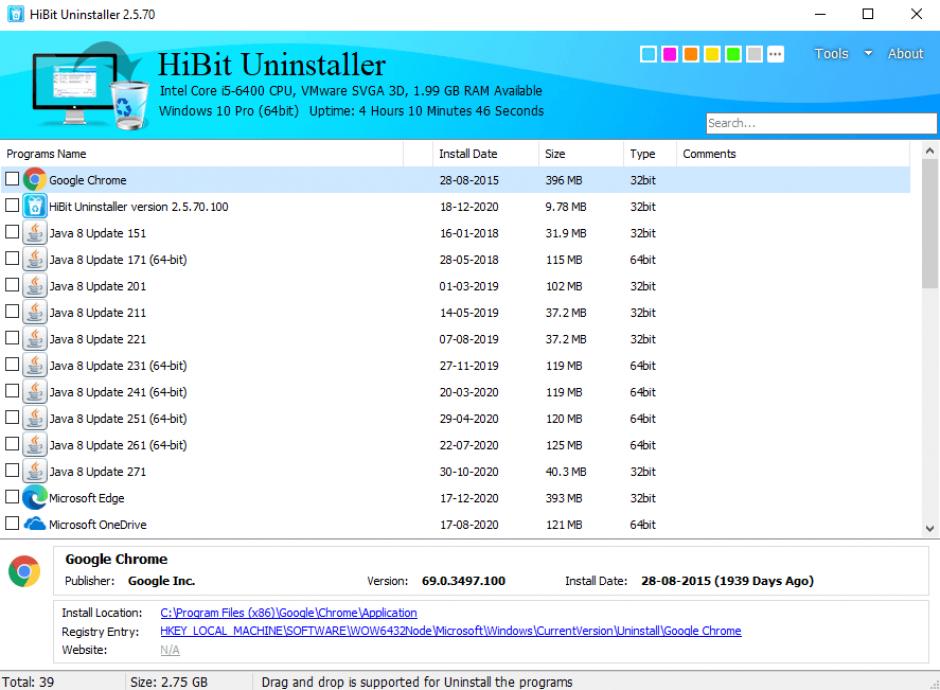Click the program list scroll down arrow
Viewport: 940px width, 690px height.
[x=929, y=528]
